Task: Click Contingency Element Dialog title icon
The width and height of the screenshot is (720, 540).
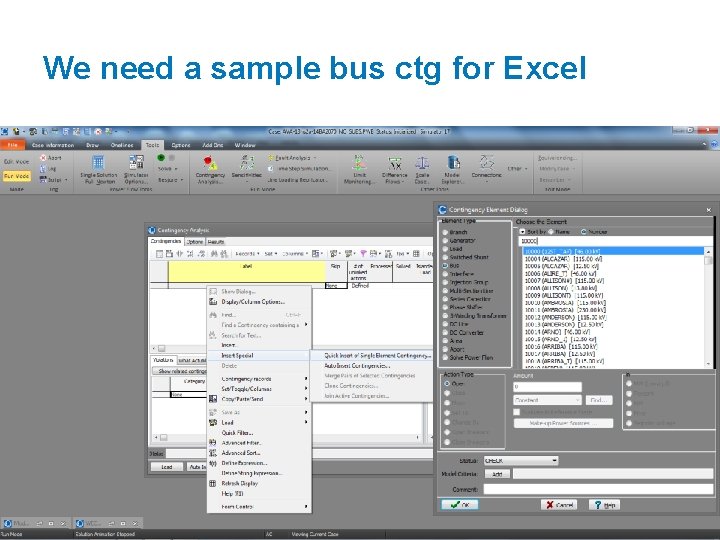Action: [x=442, y=209]
